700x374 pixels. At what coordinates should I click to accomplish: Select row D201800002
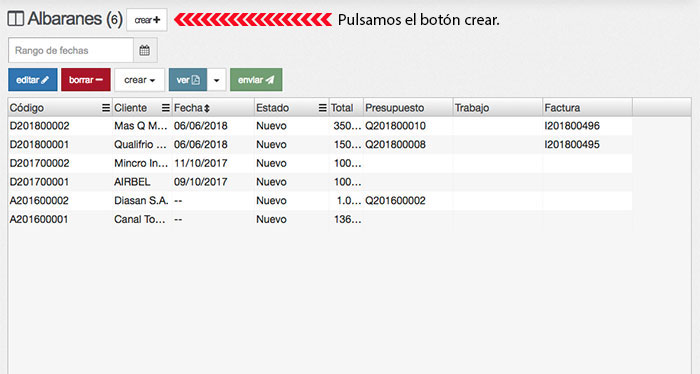click(320, 126)
